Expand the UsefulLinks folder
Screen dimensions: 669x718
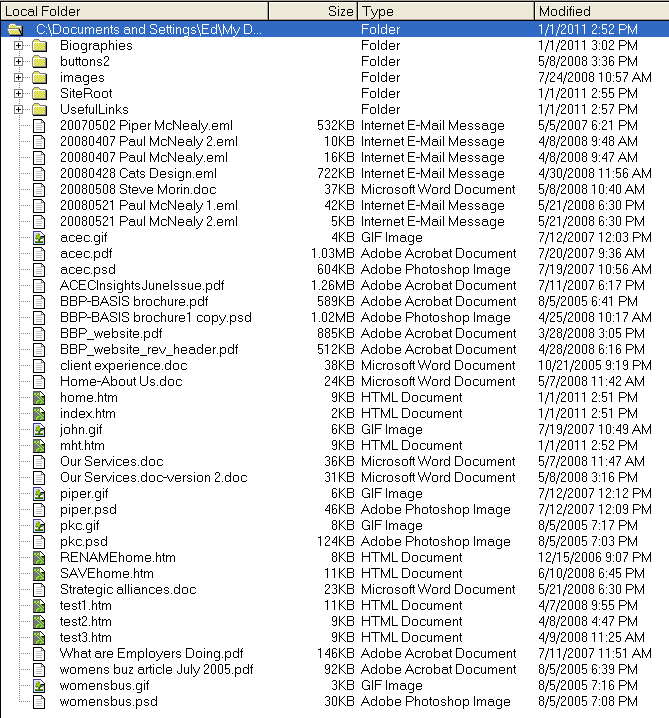tap(18, 110)
